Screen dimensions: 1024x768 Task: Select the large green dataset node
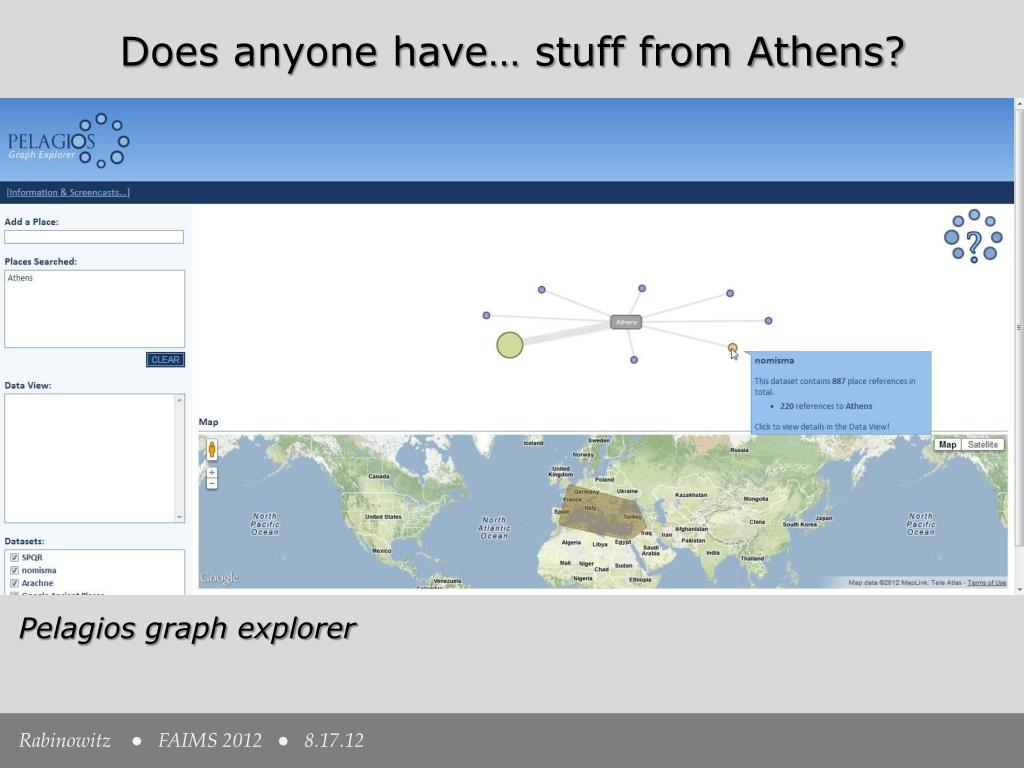click(x=509, y=345)
